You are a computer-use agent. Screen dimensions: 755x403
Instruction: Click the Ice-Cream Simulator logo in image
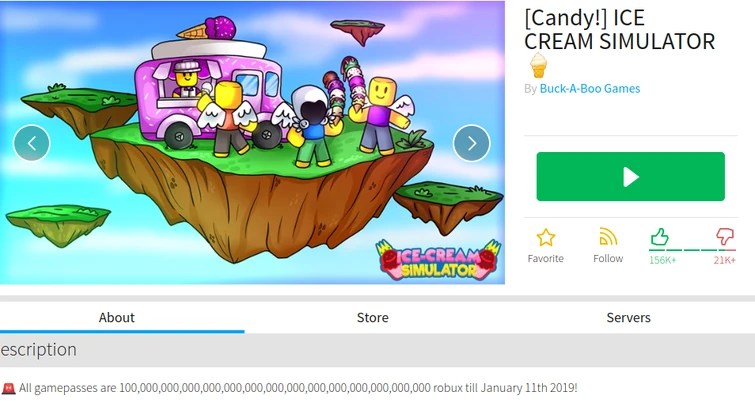[x=438, y=260]
